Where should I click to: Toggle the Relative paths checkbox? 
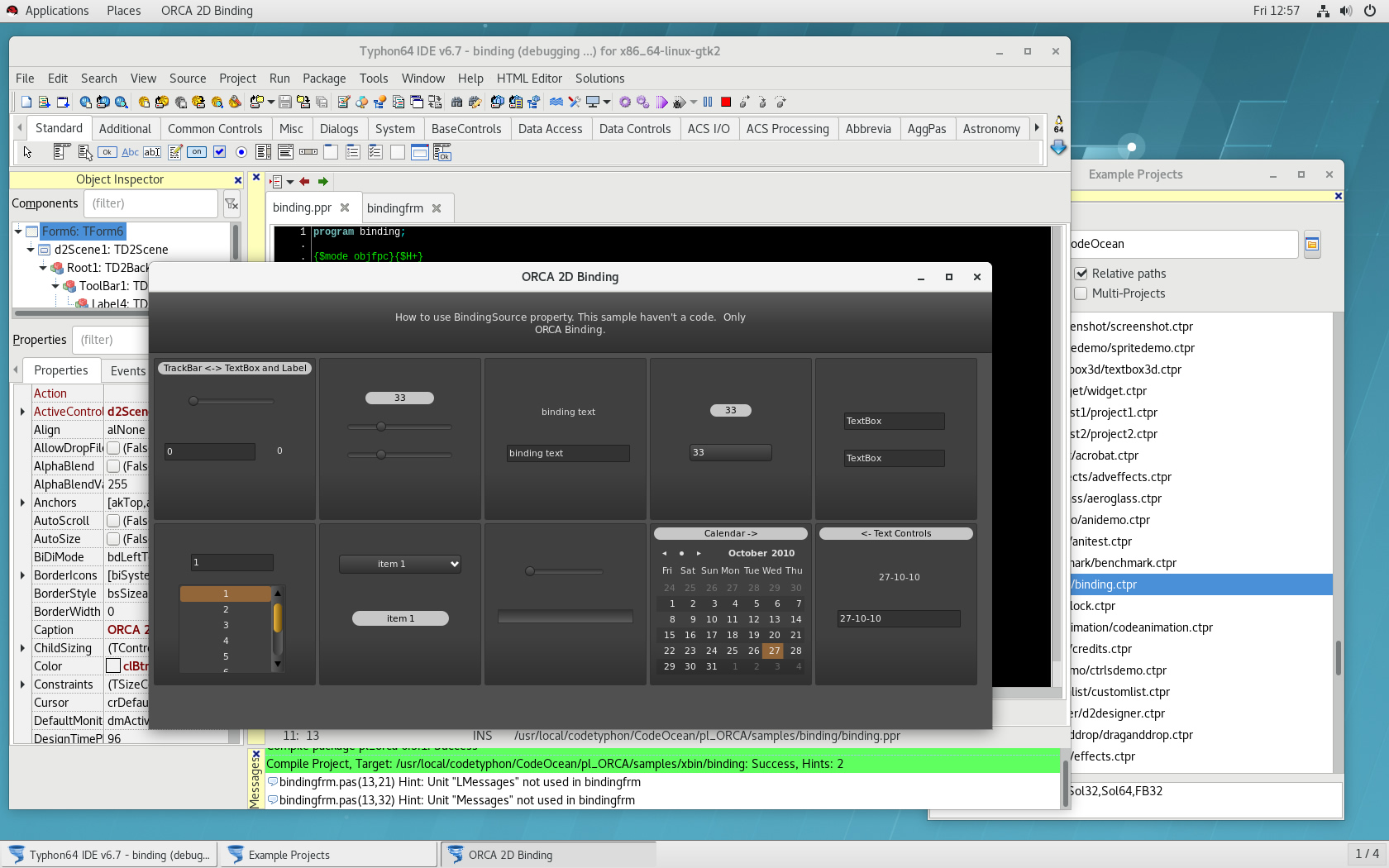click(1081, 274)
